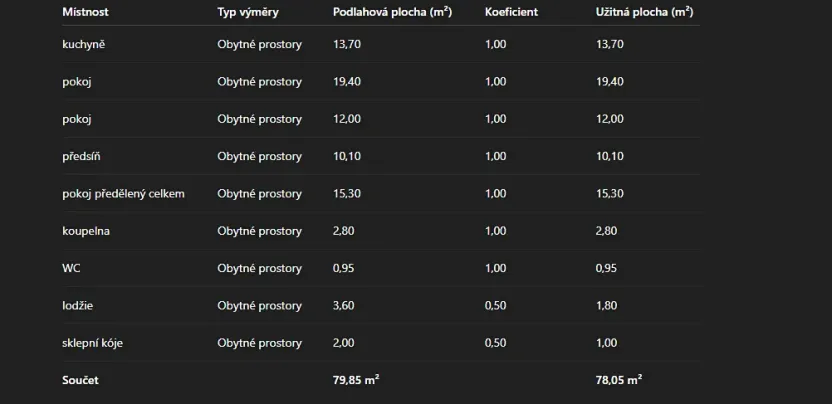Select the "WC" row label
Viewport: 832px width, 404px height.
click(71, 268)
